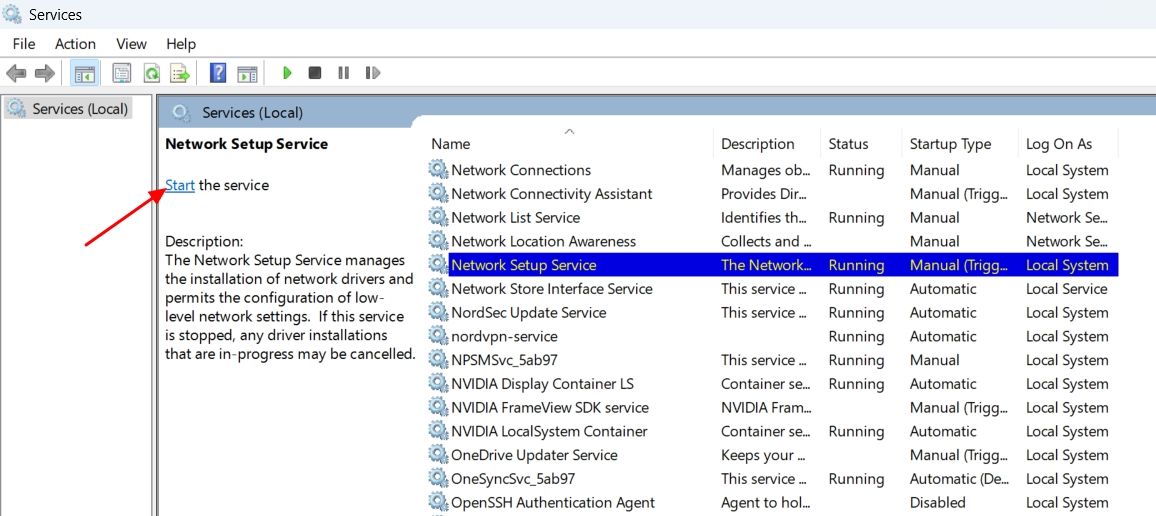Select Network Store Interface Service row
This screenshot has width=1156, height=516.
(772, 289)
